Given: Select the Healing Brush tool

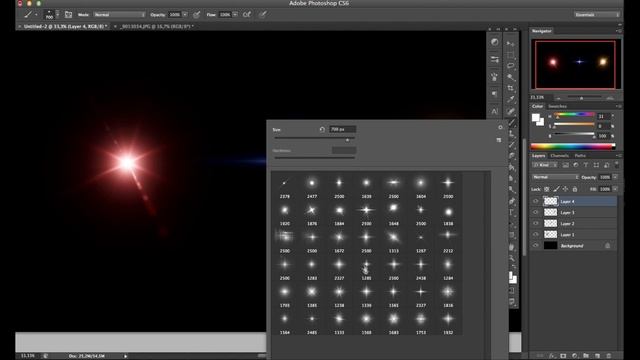Looking at the screenshot, I should pos(511,111).
